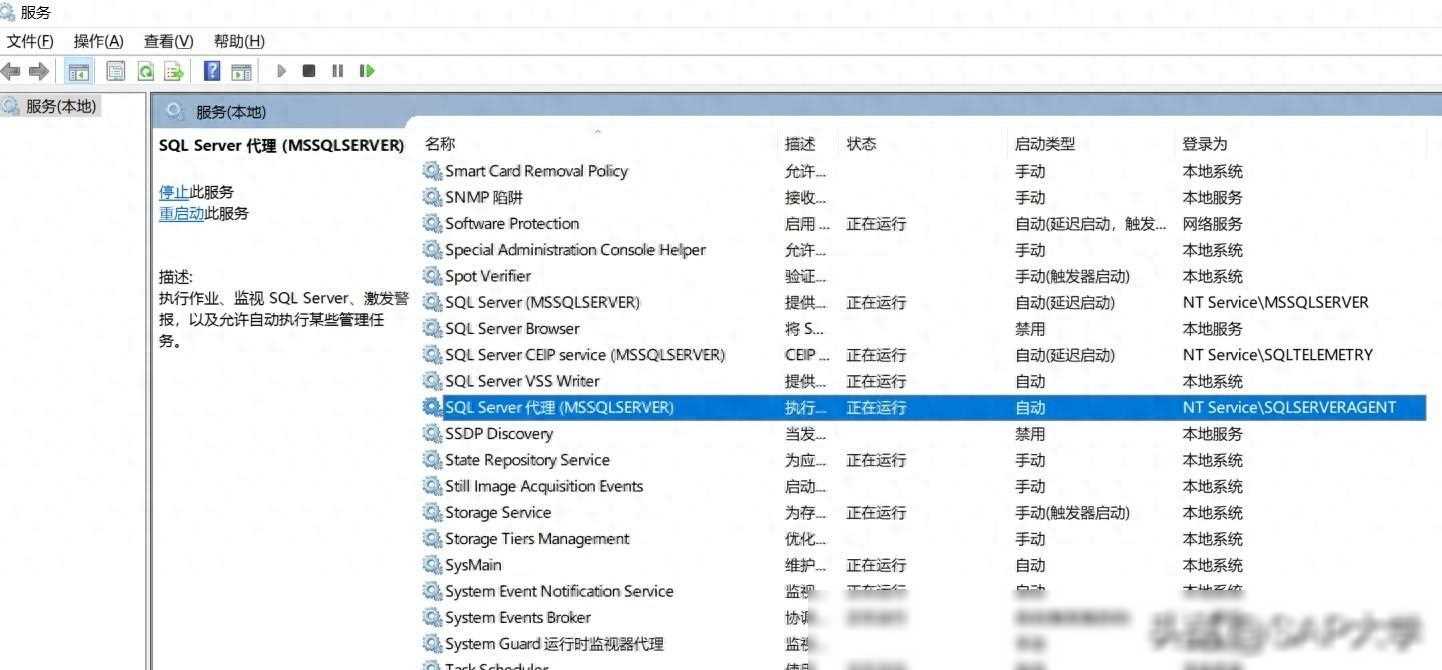Select 服务(本地) in the left tree
Screen dimensions: 1442x670
coord(61,106)
